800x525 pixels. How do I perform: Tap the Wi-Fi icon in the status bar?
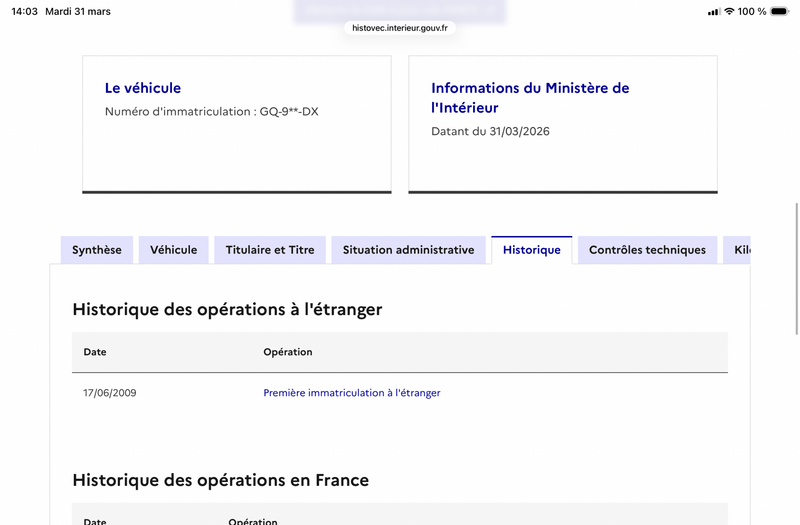pos(729,11)
